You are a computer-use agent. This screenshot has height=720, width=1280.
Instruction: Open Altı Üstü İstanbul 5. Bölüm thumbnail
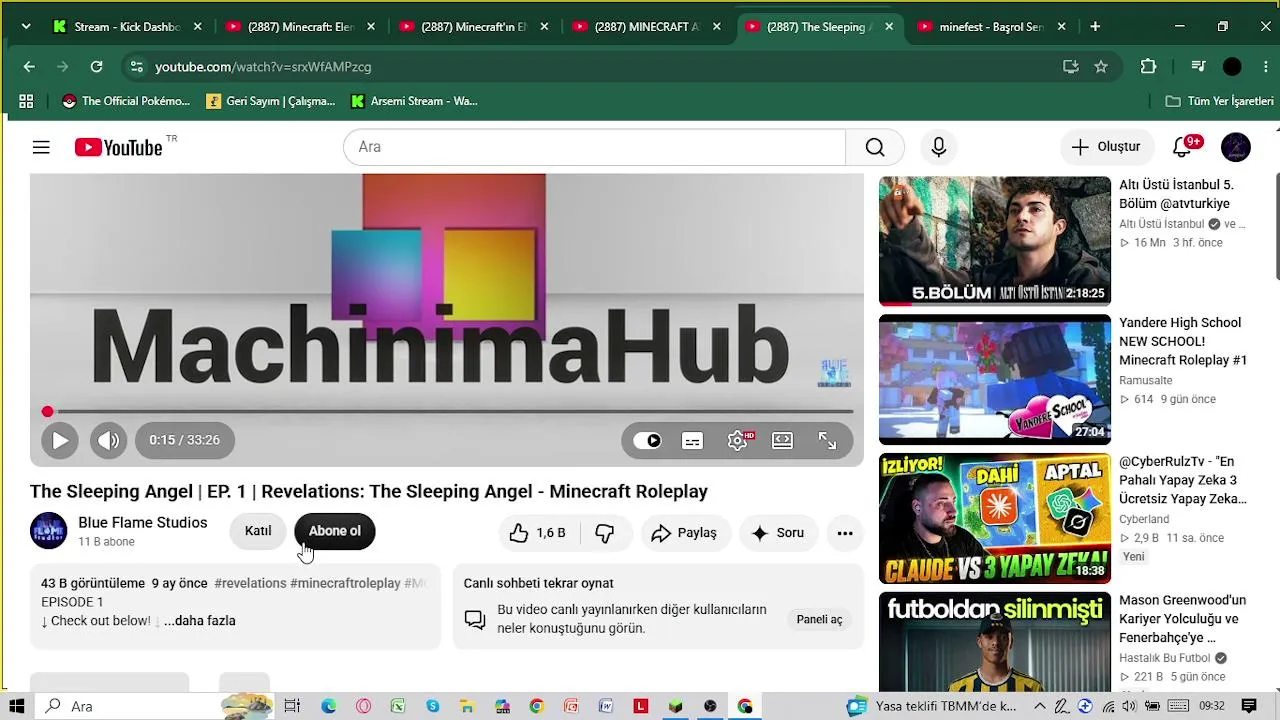pyautogui.click(x=995, y=241)
